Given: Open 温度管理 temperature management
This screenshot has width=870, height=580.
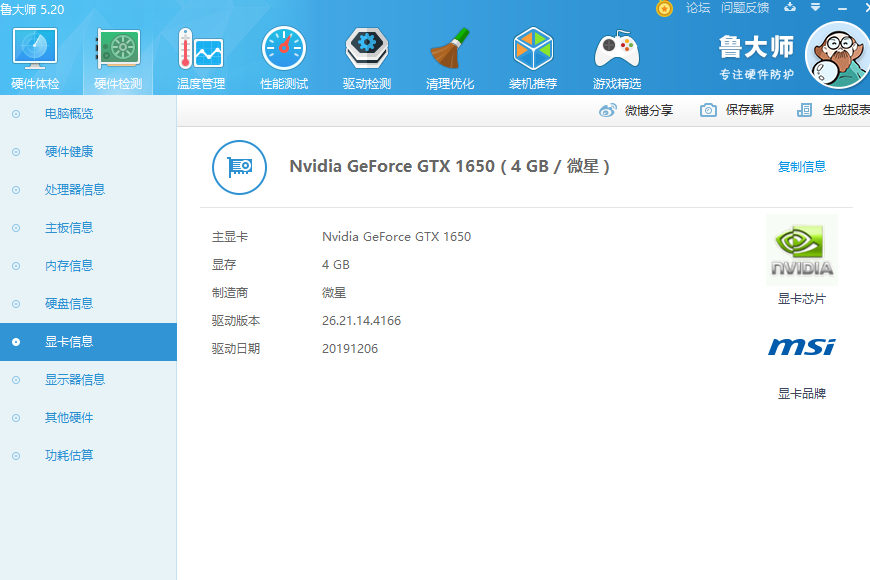Looking at the screenshot, I should point(201,58).
